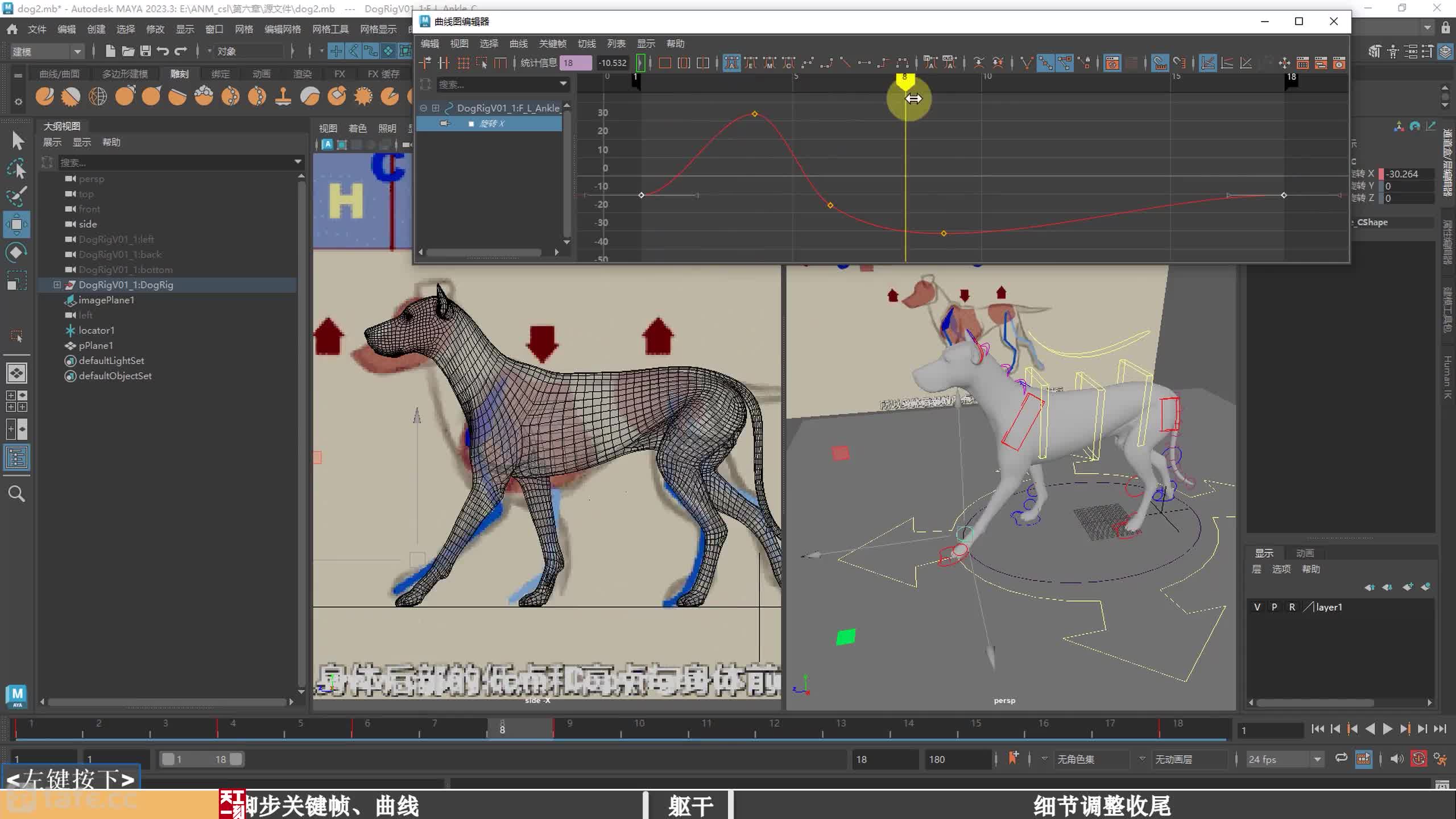Open the bookmark add icon in range slider
Screen dimensions: 1456x819
coord(1014,758)
